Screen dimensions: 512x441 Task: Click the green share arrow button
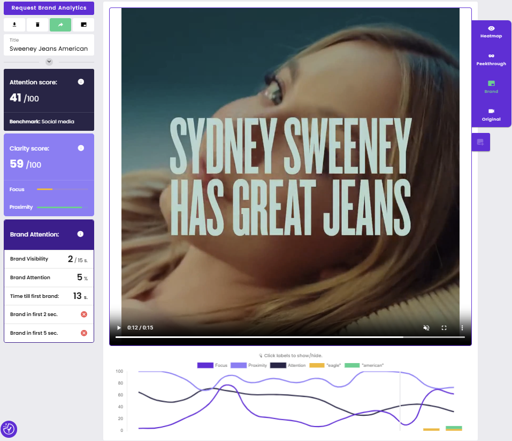tap(60, 25)
